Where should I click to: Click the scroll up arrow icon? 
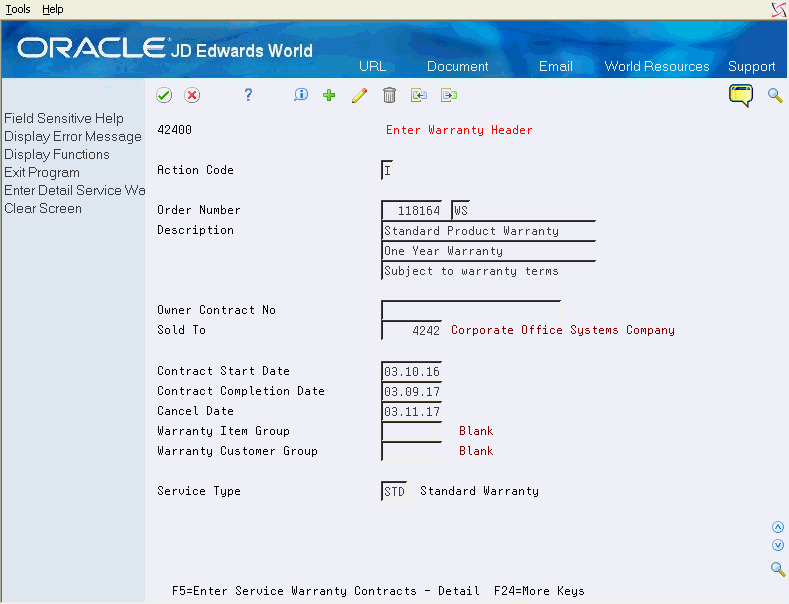778,527
